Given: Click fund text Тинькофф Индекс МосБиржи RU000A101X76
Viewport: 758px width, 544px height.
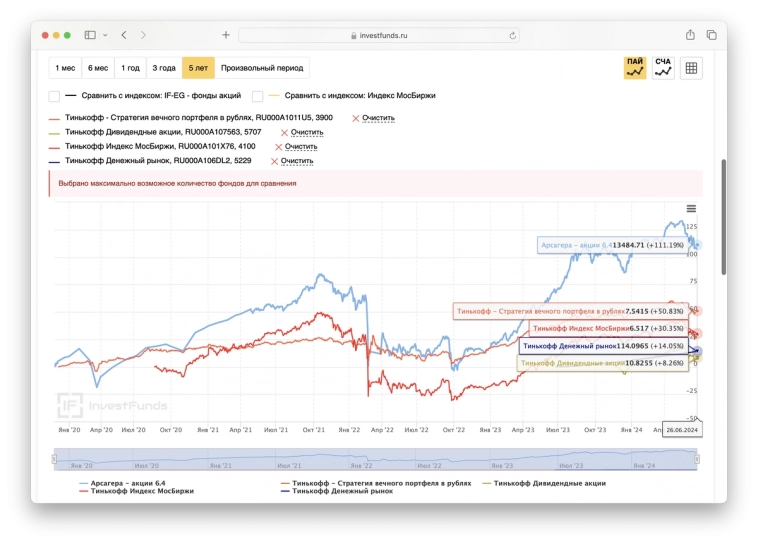Looking at the screenshot, I should pyautogui.click(x=160, y=147).
